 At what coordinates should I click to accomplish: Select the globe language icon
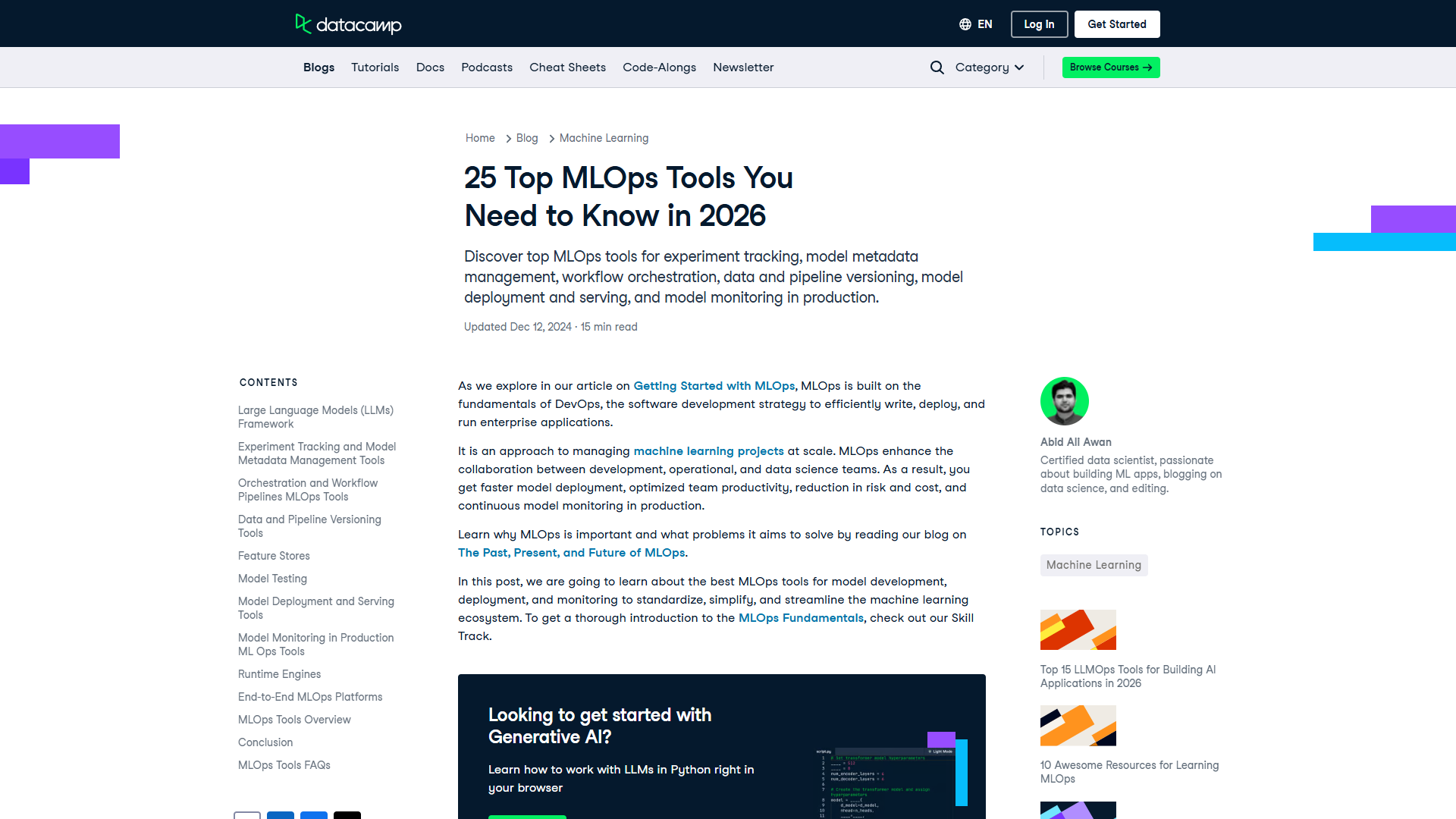point(963,24)
